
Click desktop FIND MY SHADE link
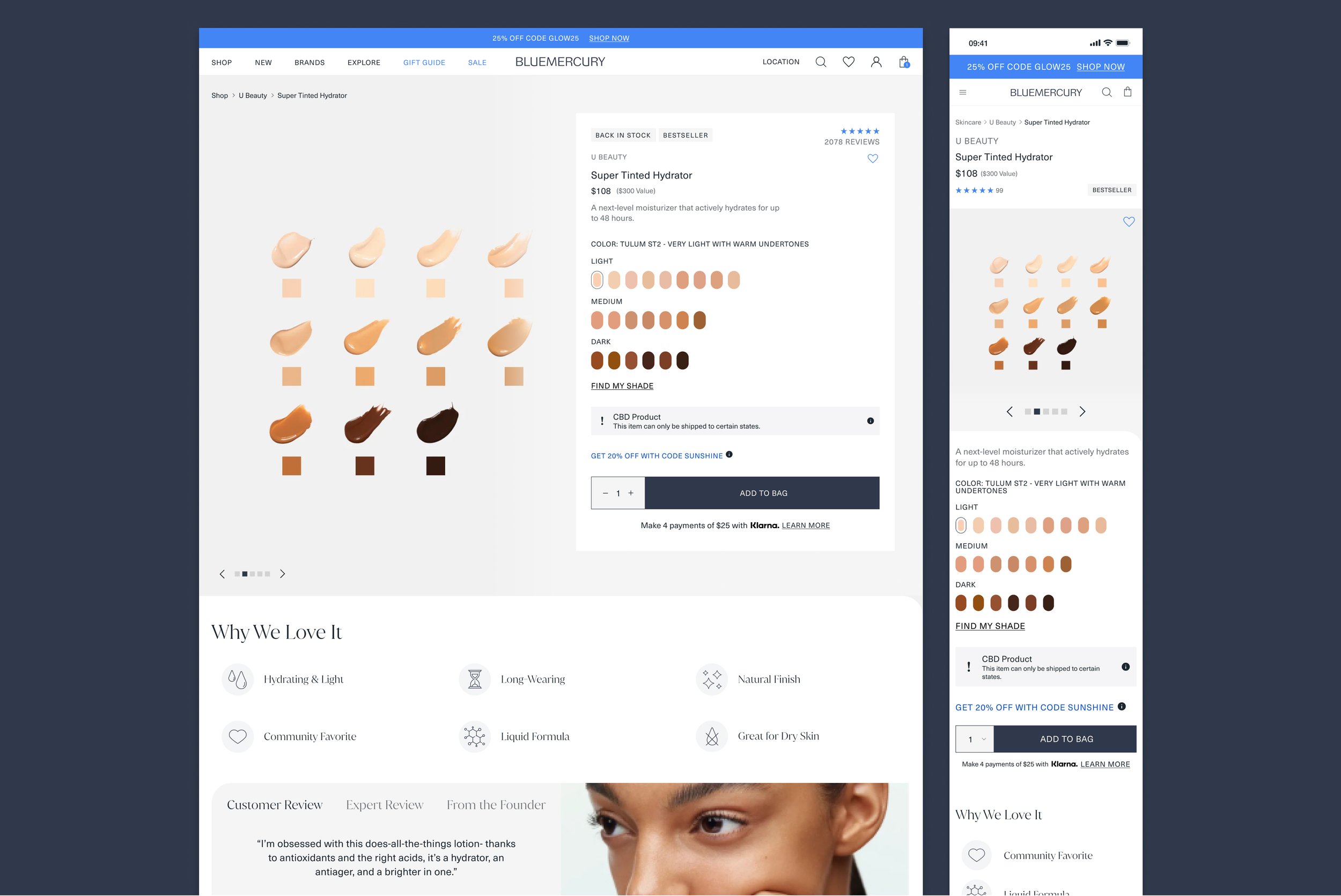click(x=622, y=386)
